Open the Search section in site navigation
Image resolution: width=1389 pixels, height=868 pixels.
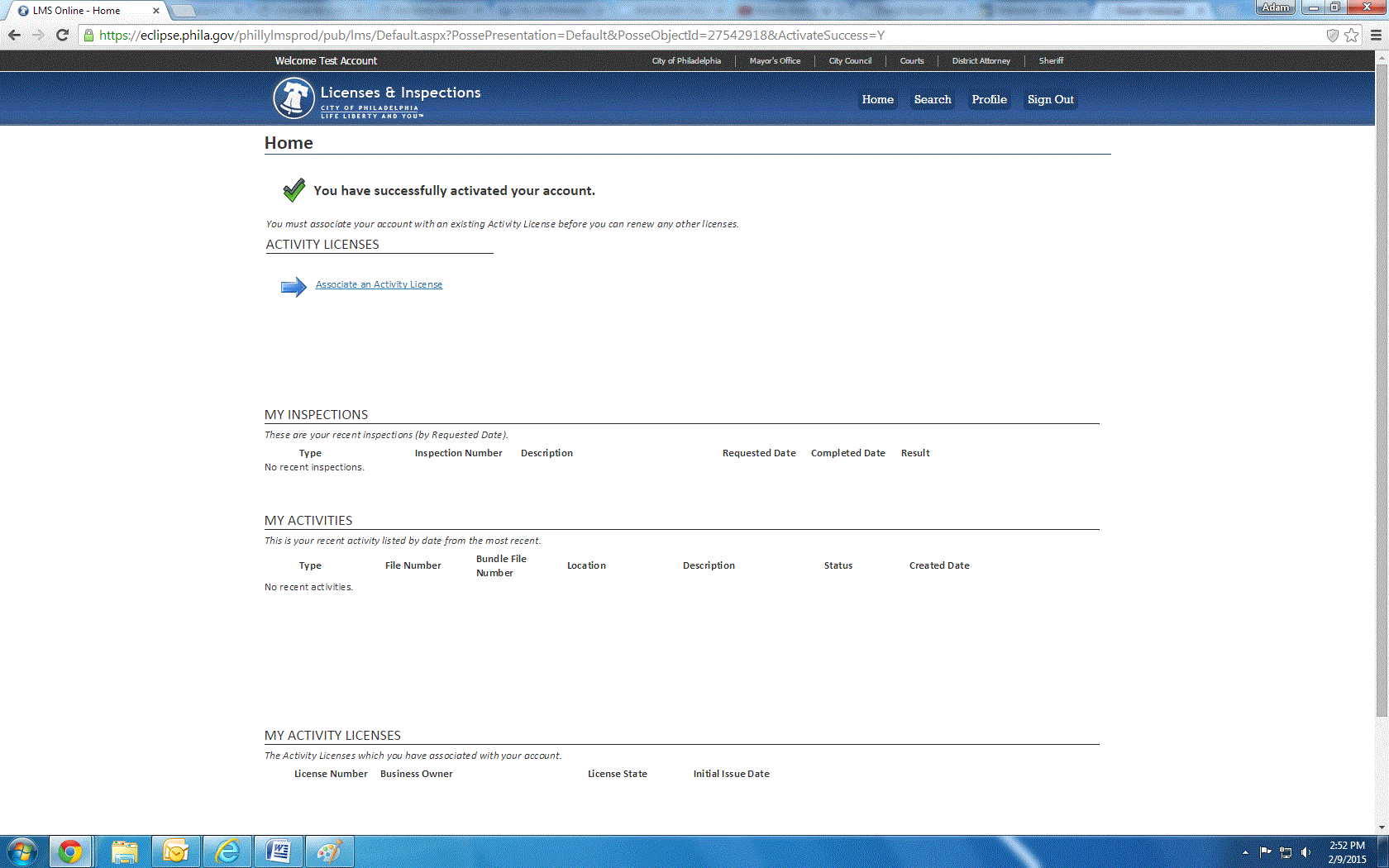pyautogui.click(x=932, y=99)
